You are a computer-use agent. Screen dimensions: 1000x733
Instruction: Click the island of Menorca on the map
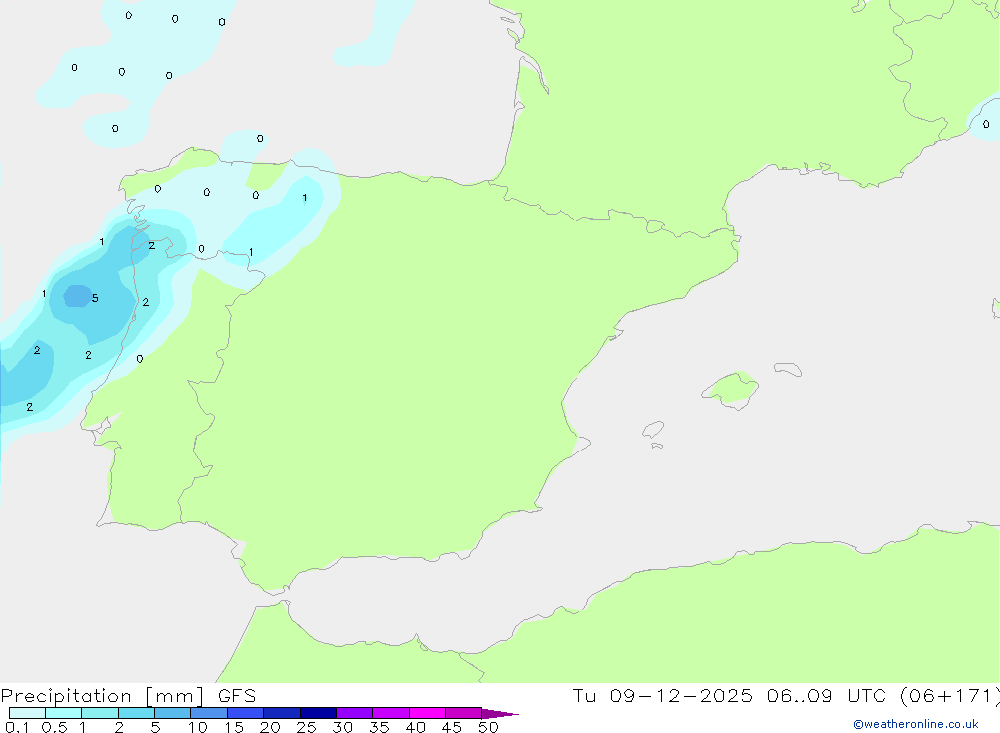point(788,369)
